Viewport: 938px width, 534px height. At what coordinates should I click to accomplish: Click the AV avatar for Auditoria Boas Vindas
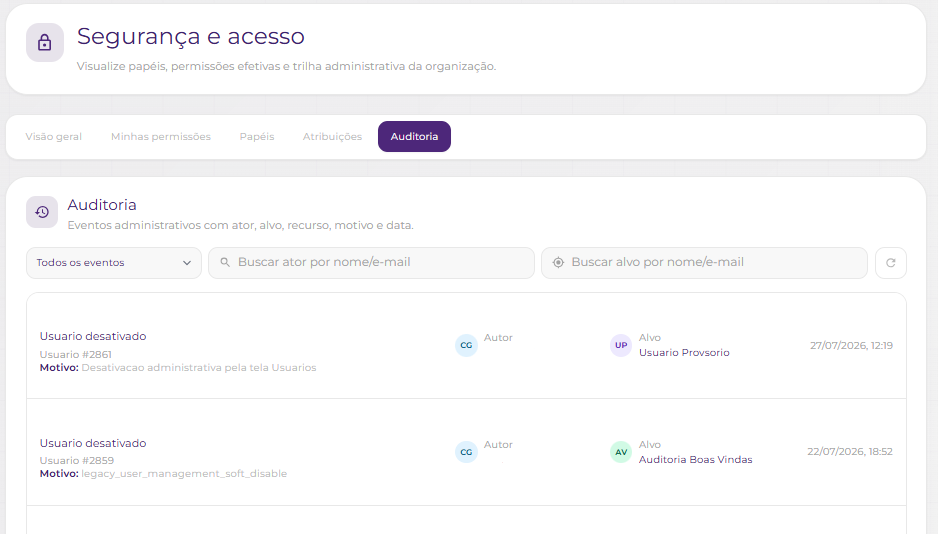pyautogui.click(x=621, y=452)
